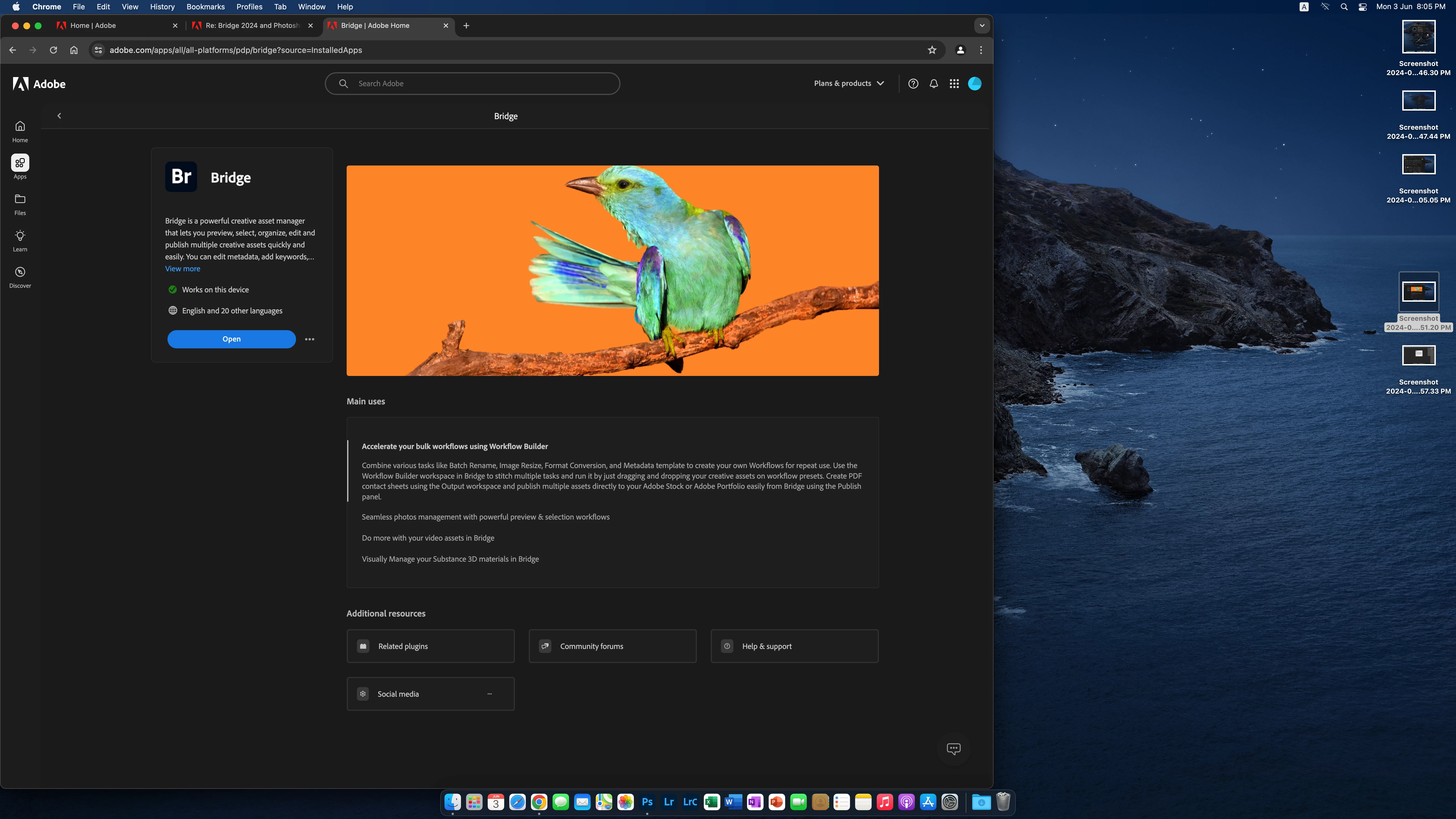Viewport: 1456px width, 819px height.
Task: Click the Search Adobe field
Action: click(x=480, y=84)
